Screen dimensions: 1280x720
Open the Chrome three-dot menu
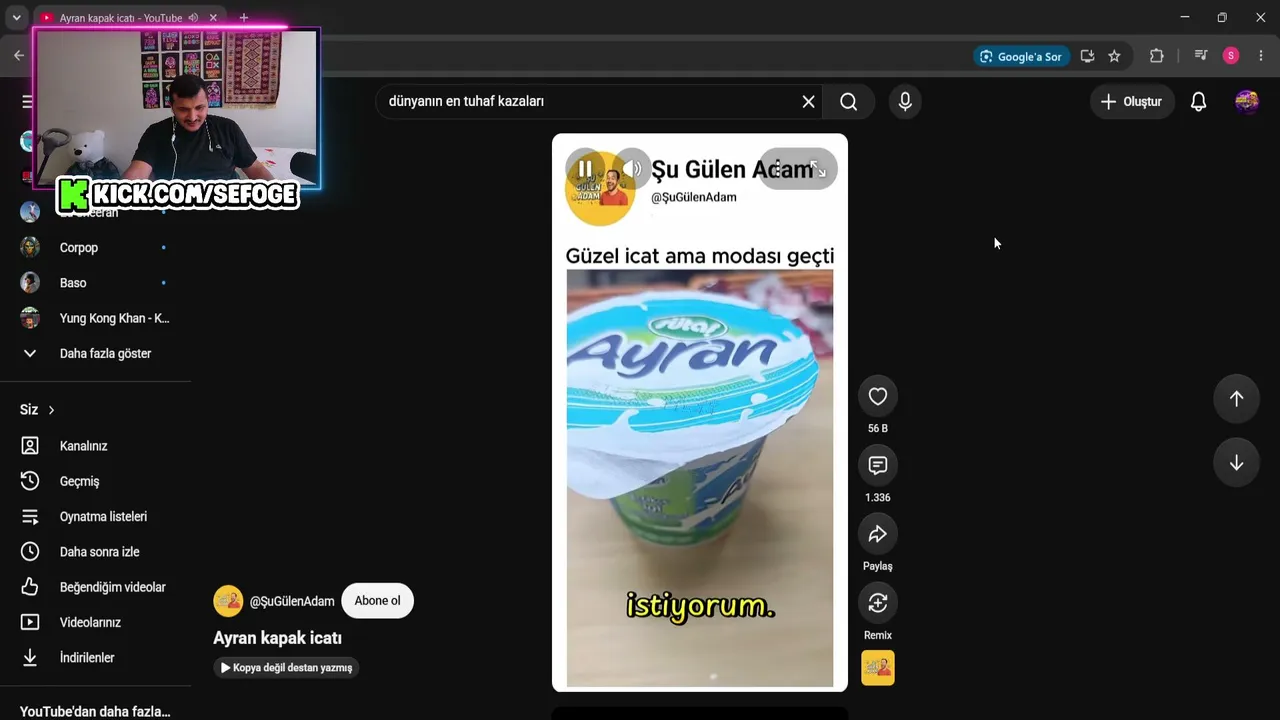click(x=1261, y=56)
